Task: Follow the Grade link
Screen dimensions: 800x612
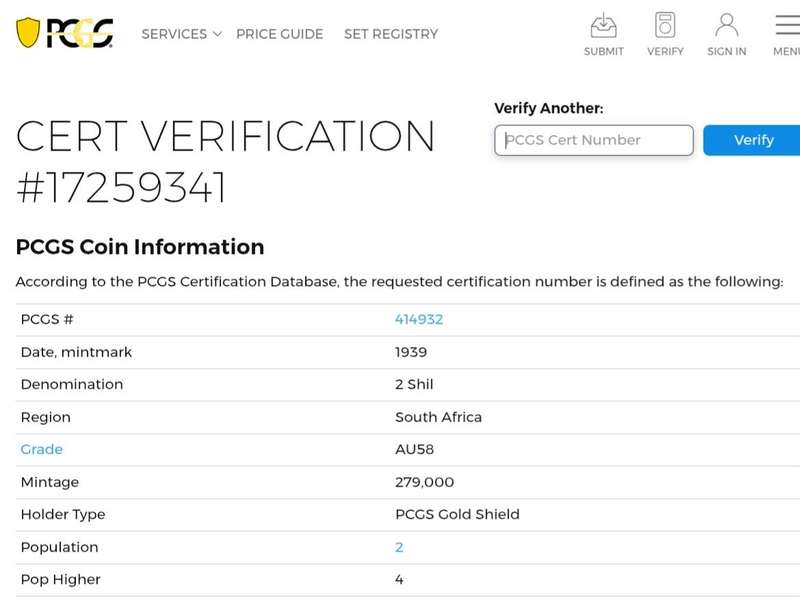Action: coord(42,449)
